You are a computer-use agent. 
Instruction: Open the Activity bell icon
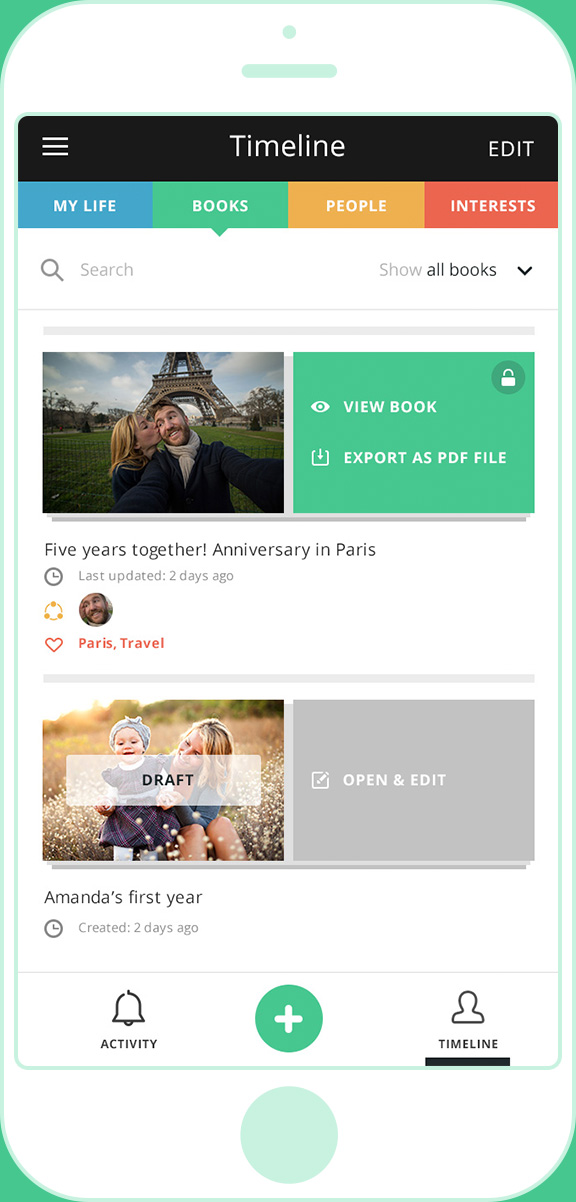pos(129,1009)
